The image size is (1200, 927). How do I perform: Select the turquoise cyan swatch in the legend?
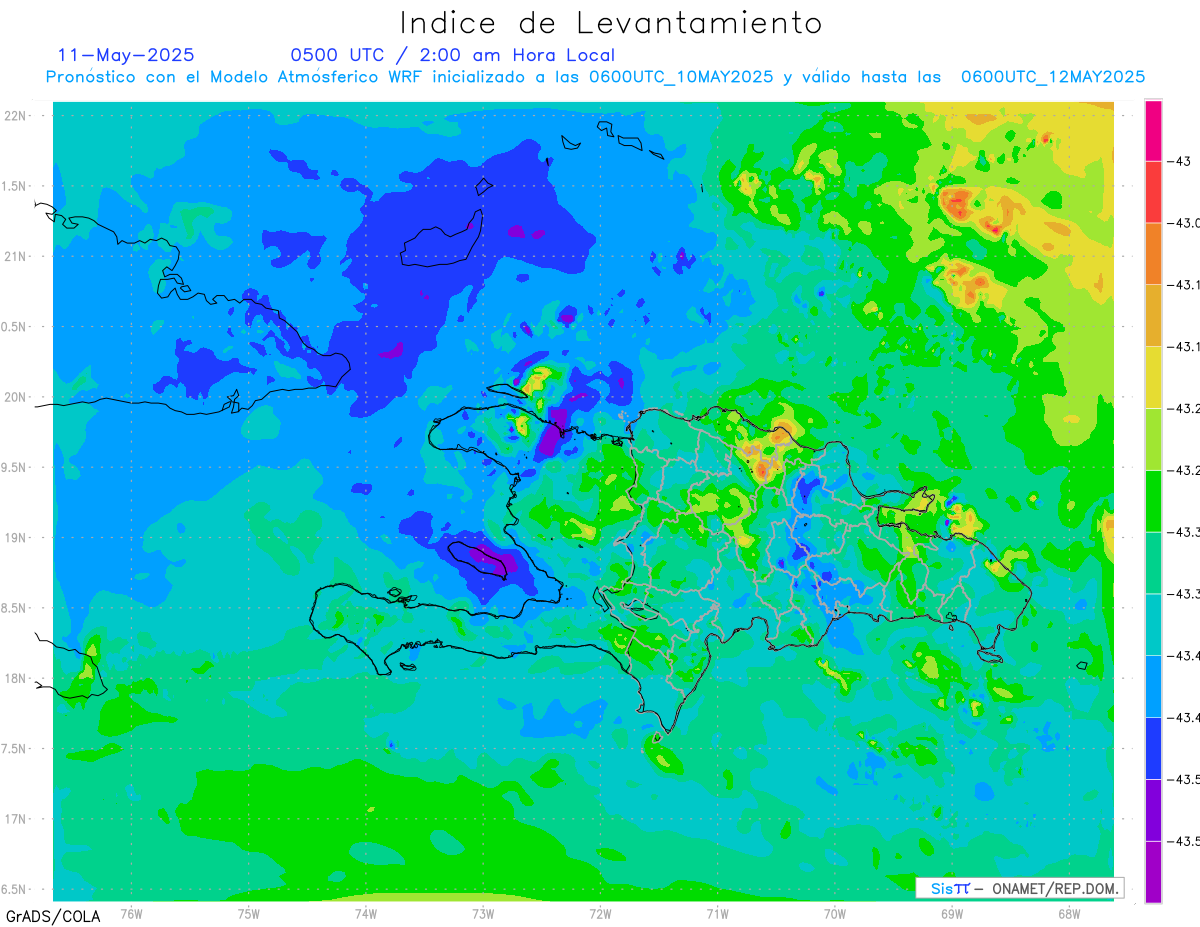click(x=1153, y=625)
